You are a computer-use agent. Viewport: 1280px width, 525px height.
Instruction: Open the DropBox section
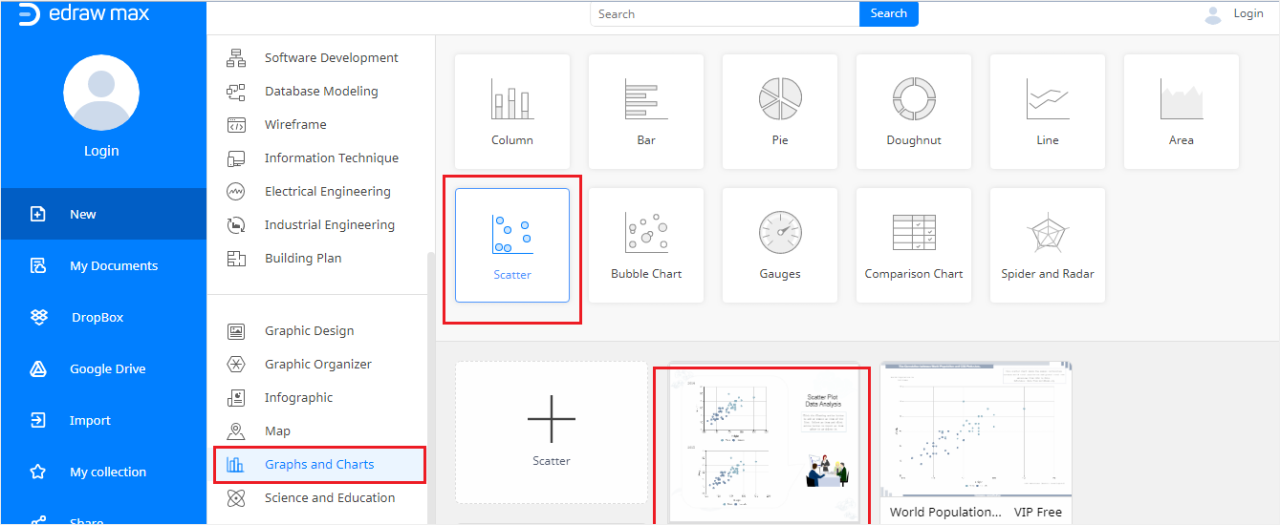[x=103, y=317]
